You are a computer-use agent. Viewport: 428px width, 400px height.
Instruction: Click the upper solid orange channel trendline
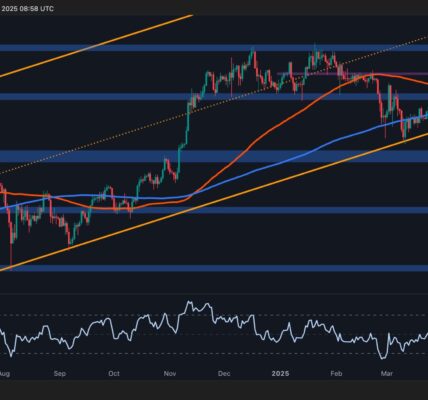(x=97, y=46)
